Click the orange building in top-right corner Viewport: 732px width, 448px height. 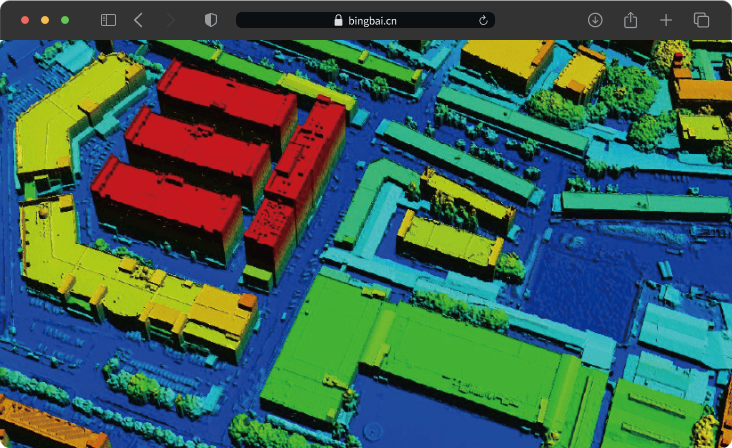(x=705, y=90)
